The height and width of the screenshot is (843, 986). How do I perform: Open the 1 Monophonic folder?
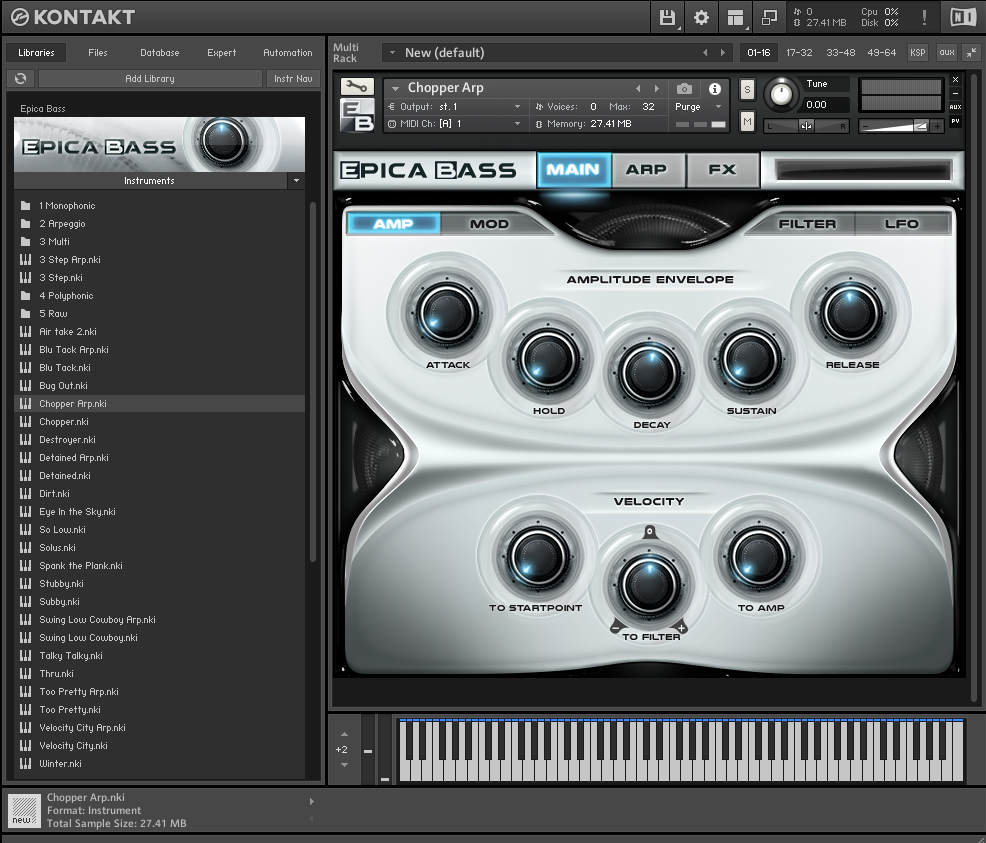(67, 206)
